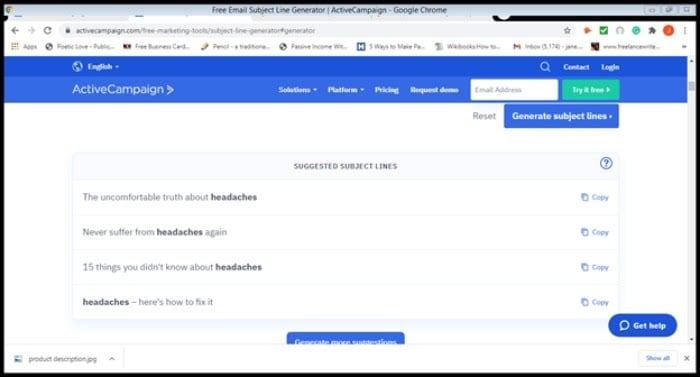Expand the English language dropdown

coord(103,67)
